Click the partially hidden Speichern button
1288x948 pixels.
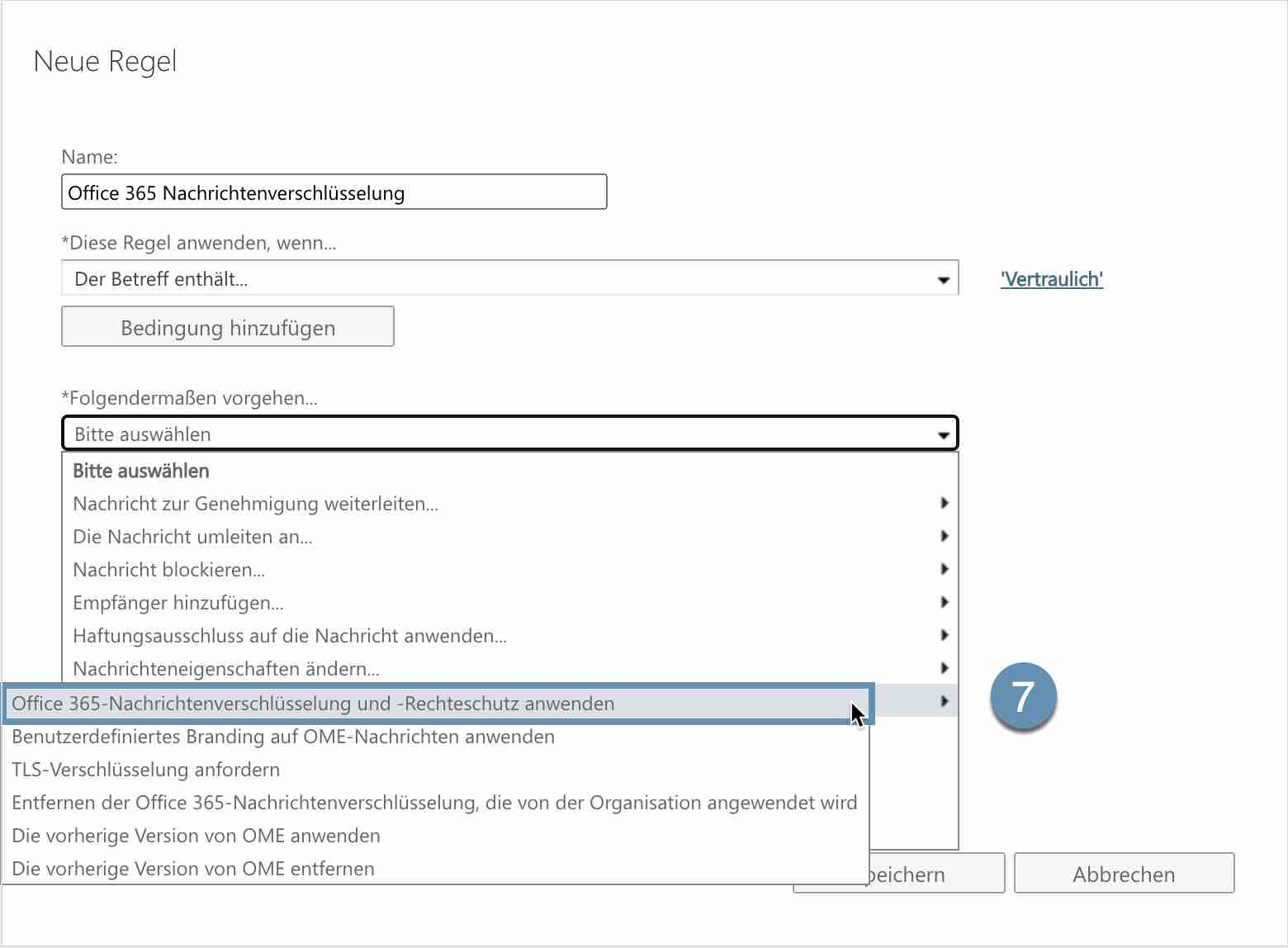point(937,874)
